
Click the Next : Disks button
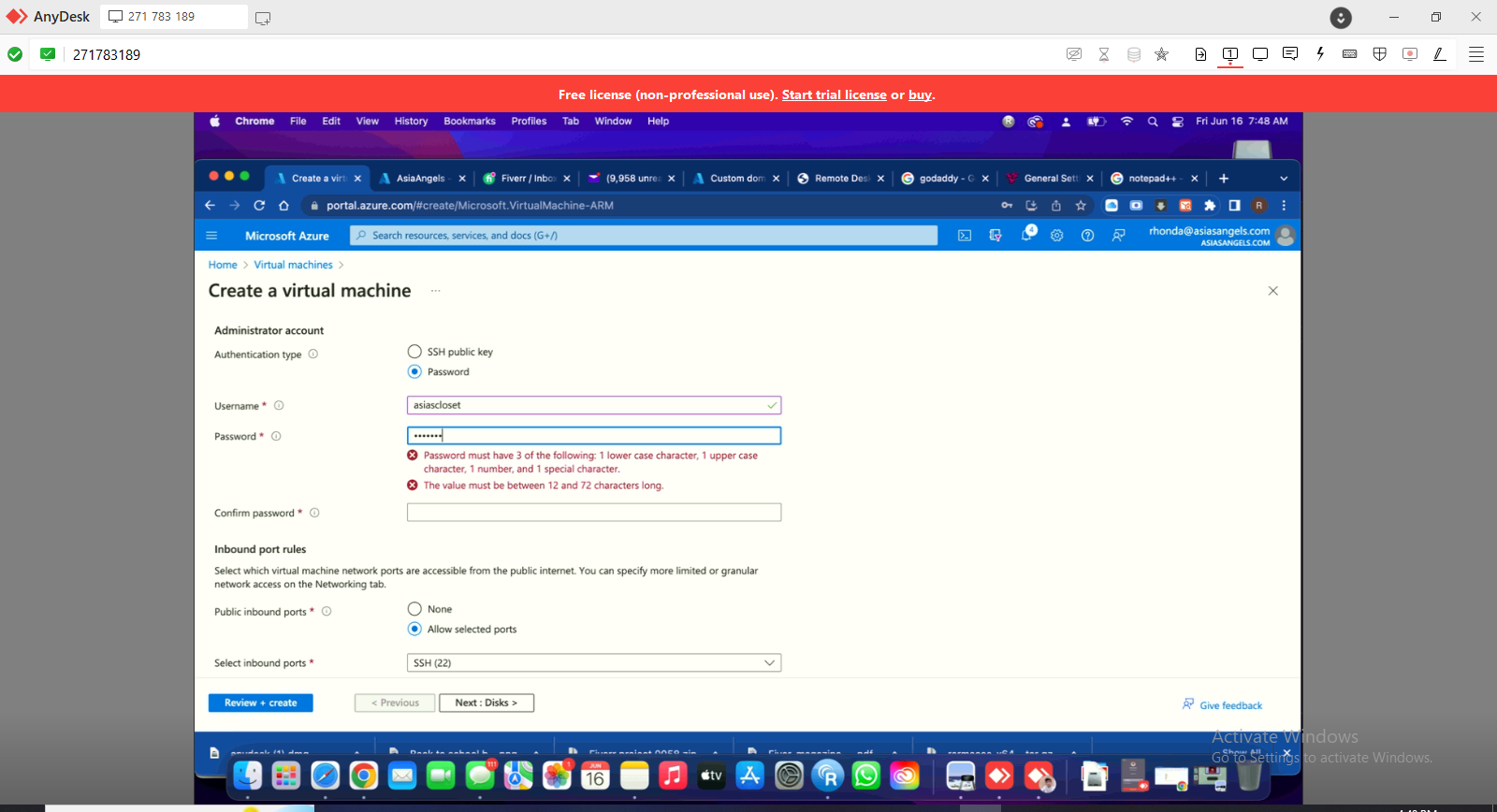click(487, 703)
